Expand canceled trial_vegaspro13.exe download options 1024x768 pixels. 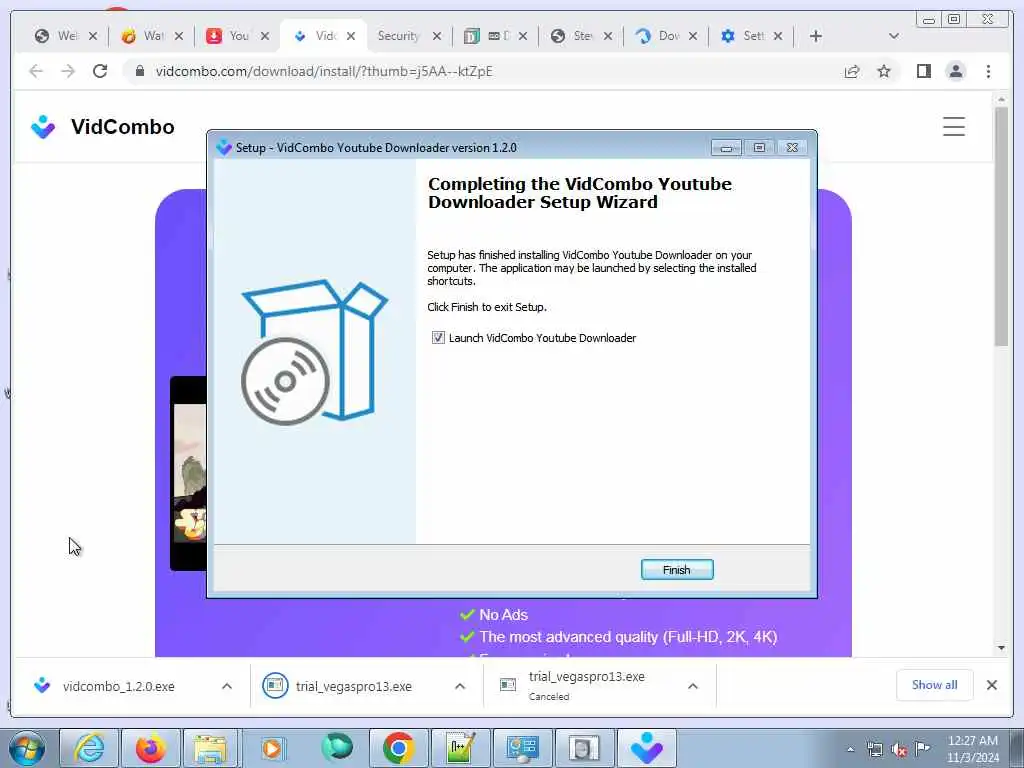pos(693,686)
